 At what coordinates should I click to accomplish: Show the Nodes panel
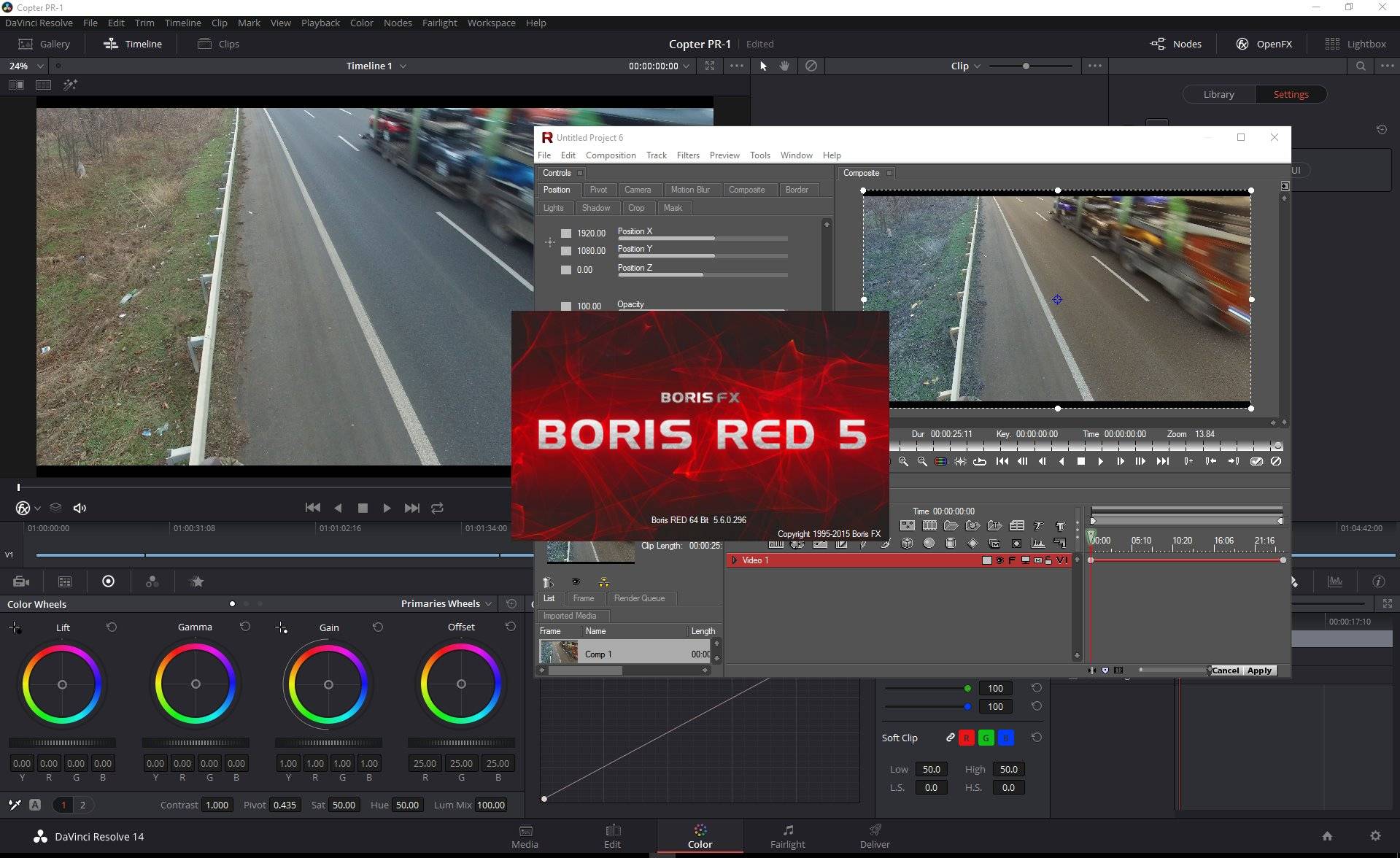pos(1175,44)
